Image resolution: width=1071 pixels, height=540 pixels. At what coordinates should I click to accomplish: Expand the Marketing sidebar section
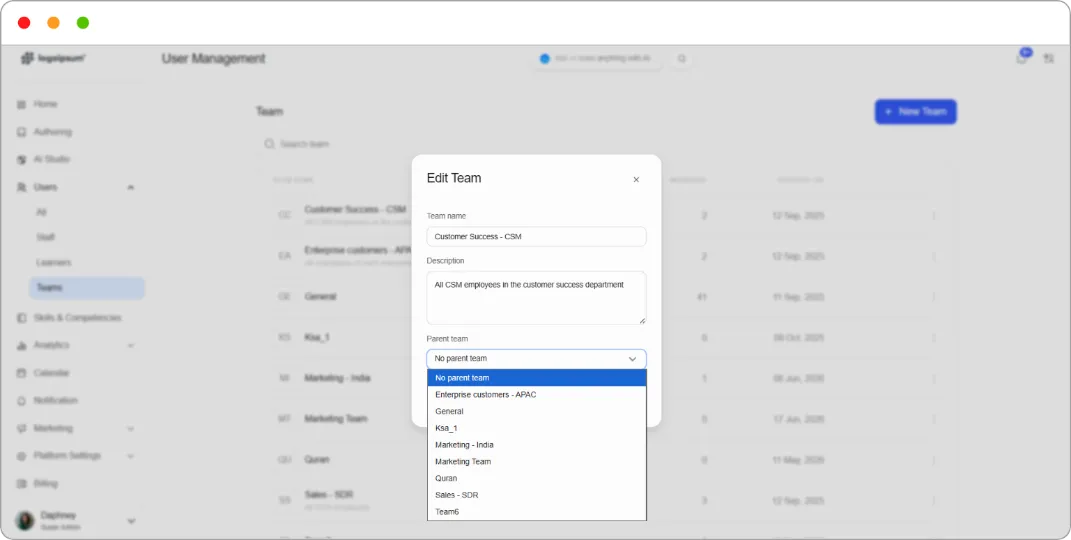(x=130, y=429)
